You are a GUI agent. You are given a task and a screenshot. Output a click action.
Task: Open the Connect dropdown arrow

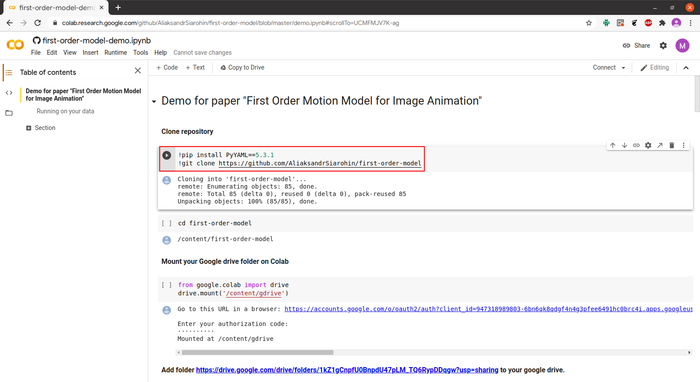(x=623, y=68)
